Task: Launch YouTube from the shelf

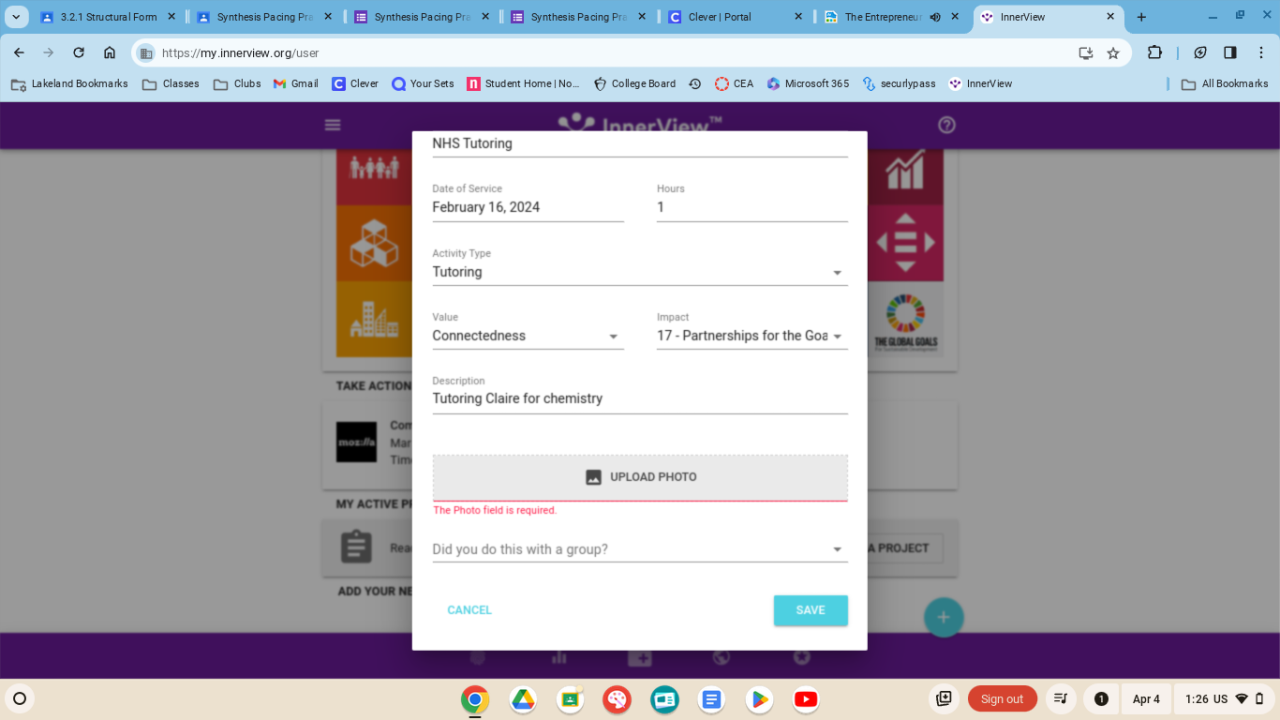Action: coord(806,699)
